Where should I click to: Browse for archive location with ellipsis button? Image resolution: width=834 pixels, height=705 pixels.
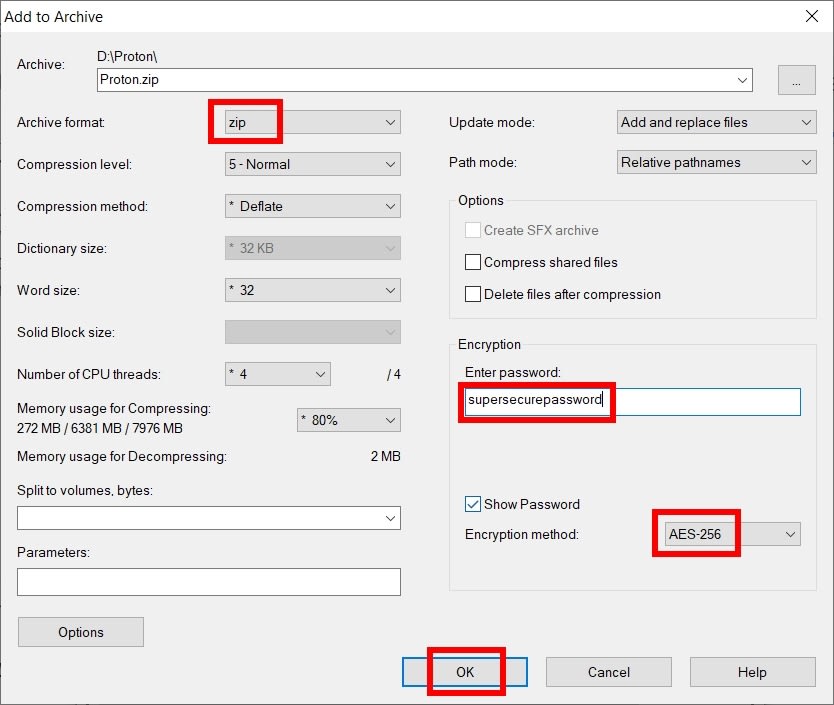pyautogui.click(x=796, y=80)
